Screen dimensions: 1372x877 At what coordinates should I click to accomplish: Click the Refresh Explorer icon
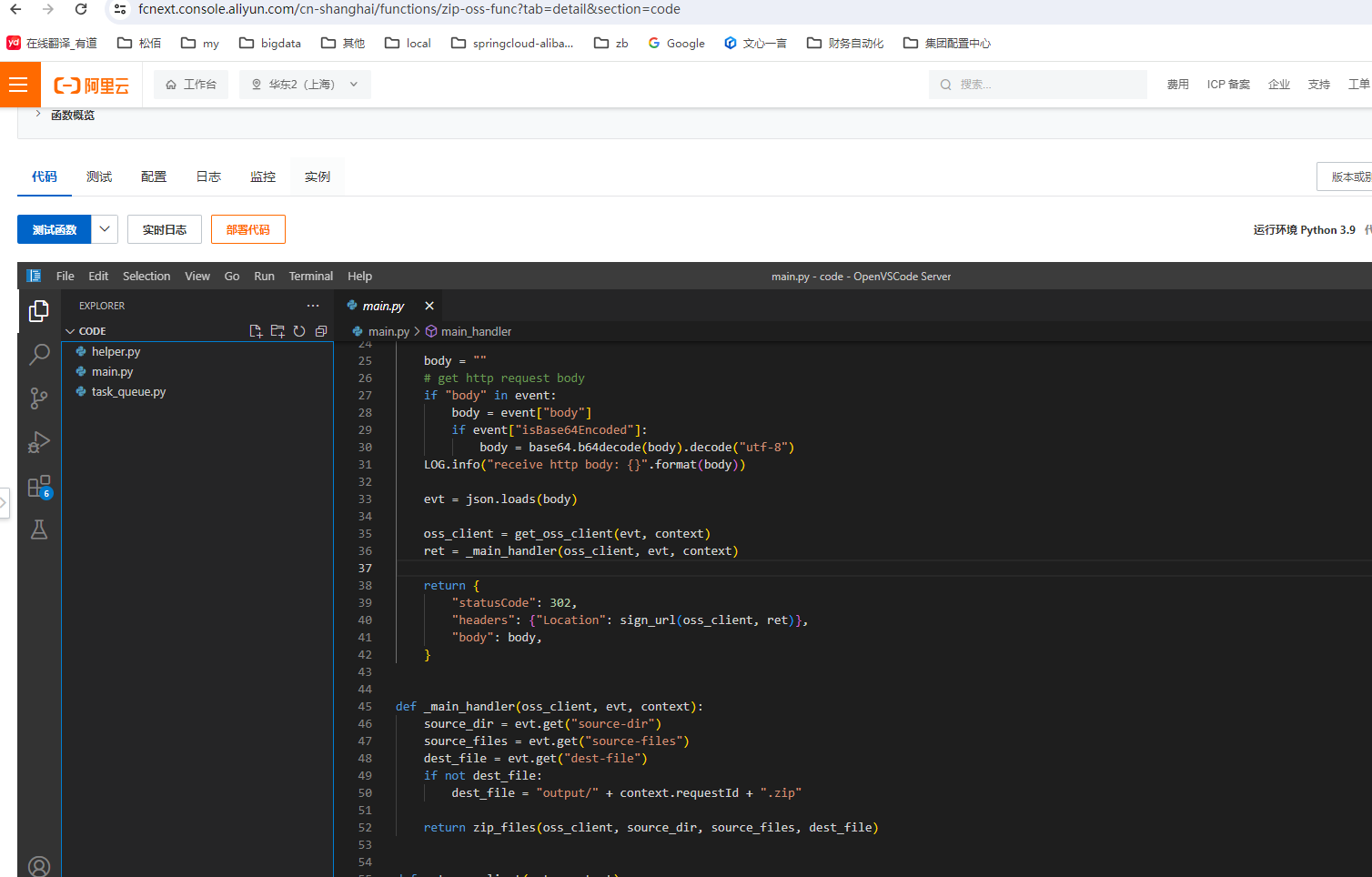click(299, 331)
